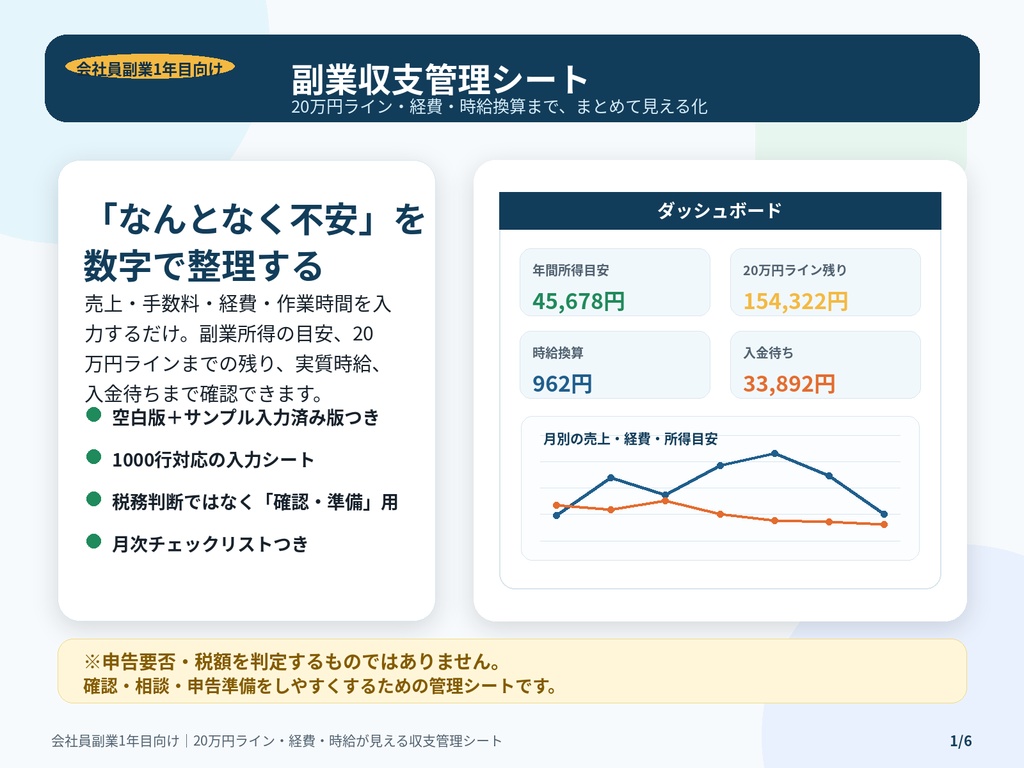Click the main title 副業収支管理シート
The height and width of the screenshot is (768, 1024).
pyautogui.click(x=440, y=80)
